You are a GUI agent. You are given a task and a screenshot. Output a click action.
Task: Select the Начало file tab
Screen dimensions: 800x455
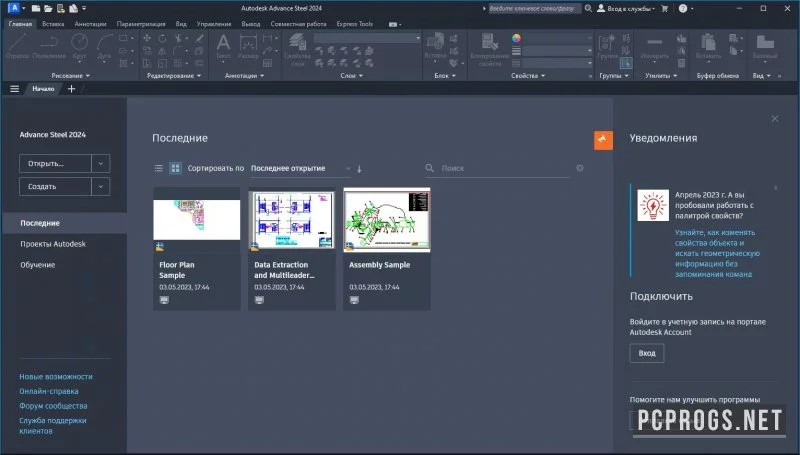[x=43, y=89]
